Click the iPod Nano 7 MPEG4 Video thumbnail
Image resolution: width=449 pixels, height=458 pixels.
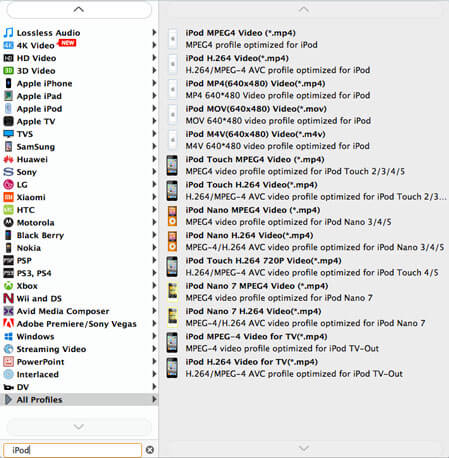point(172,292)
